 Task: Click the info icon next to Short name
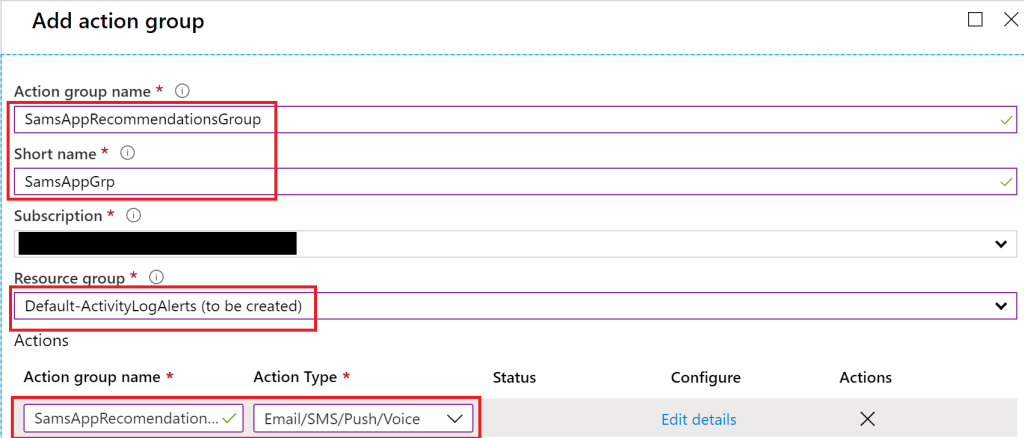point(127,154)
